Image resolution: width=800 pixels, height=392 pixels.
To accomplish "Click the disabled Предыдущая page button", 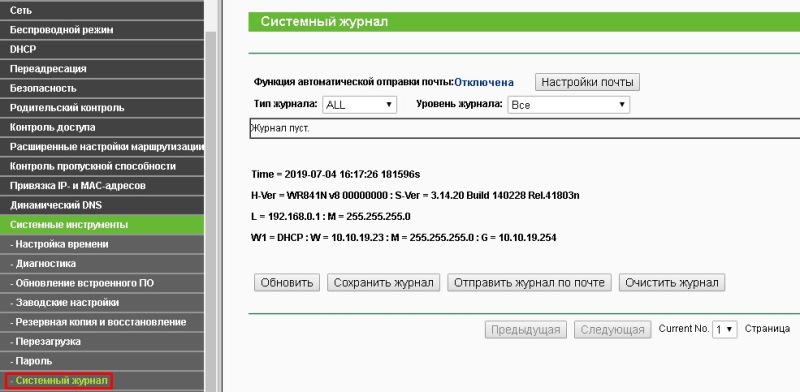I will [x=526, y=330].
